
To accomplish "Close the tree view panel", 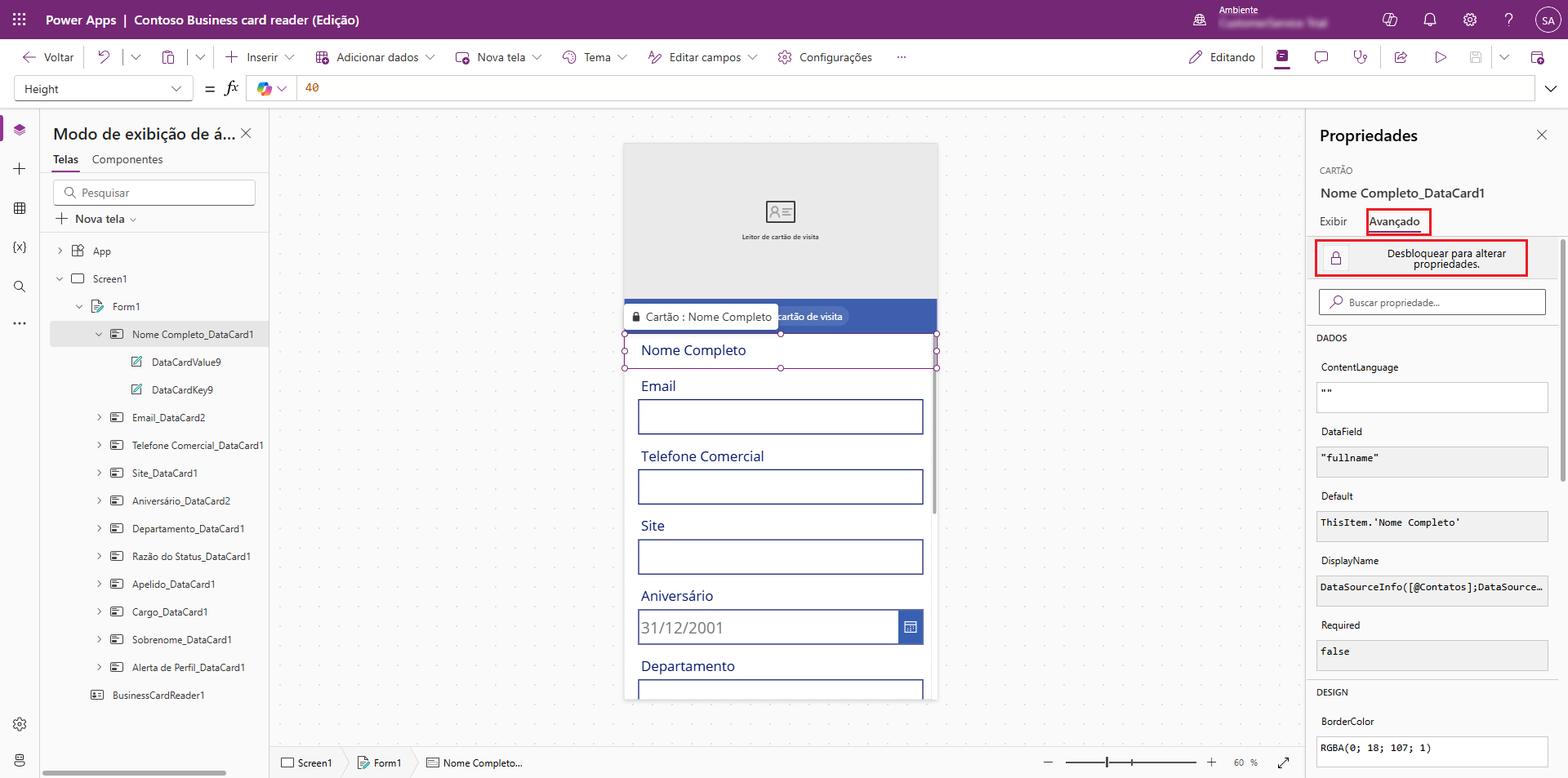I will [x=246, y=133].
